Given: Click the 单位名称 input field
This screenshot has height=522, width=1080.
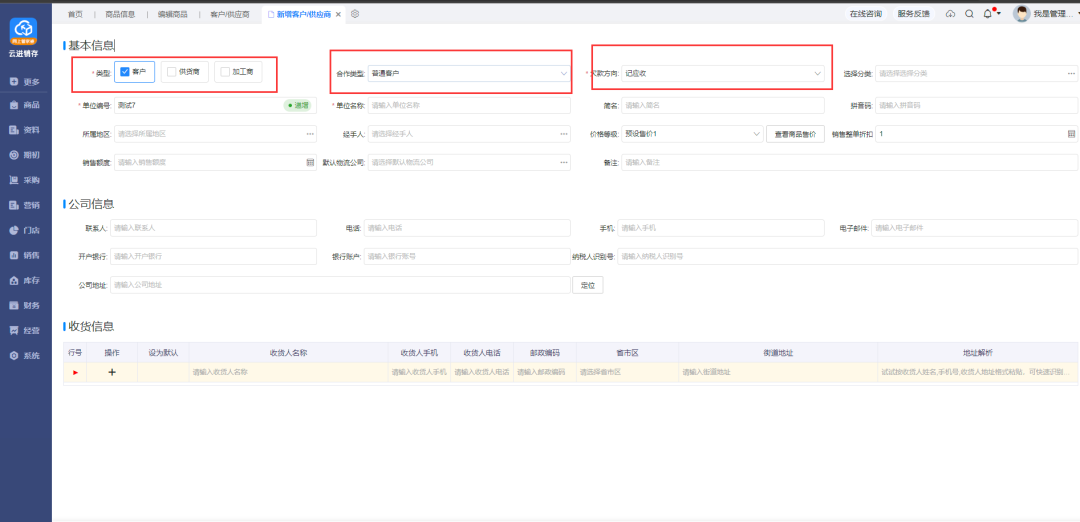Looking at the screenshot, I should (x=468, y=105).
